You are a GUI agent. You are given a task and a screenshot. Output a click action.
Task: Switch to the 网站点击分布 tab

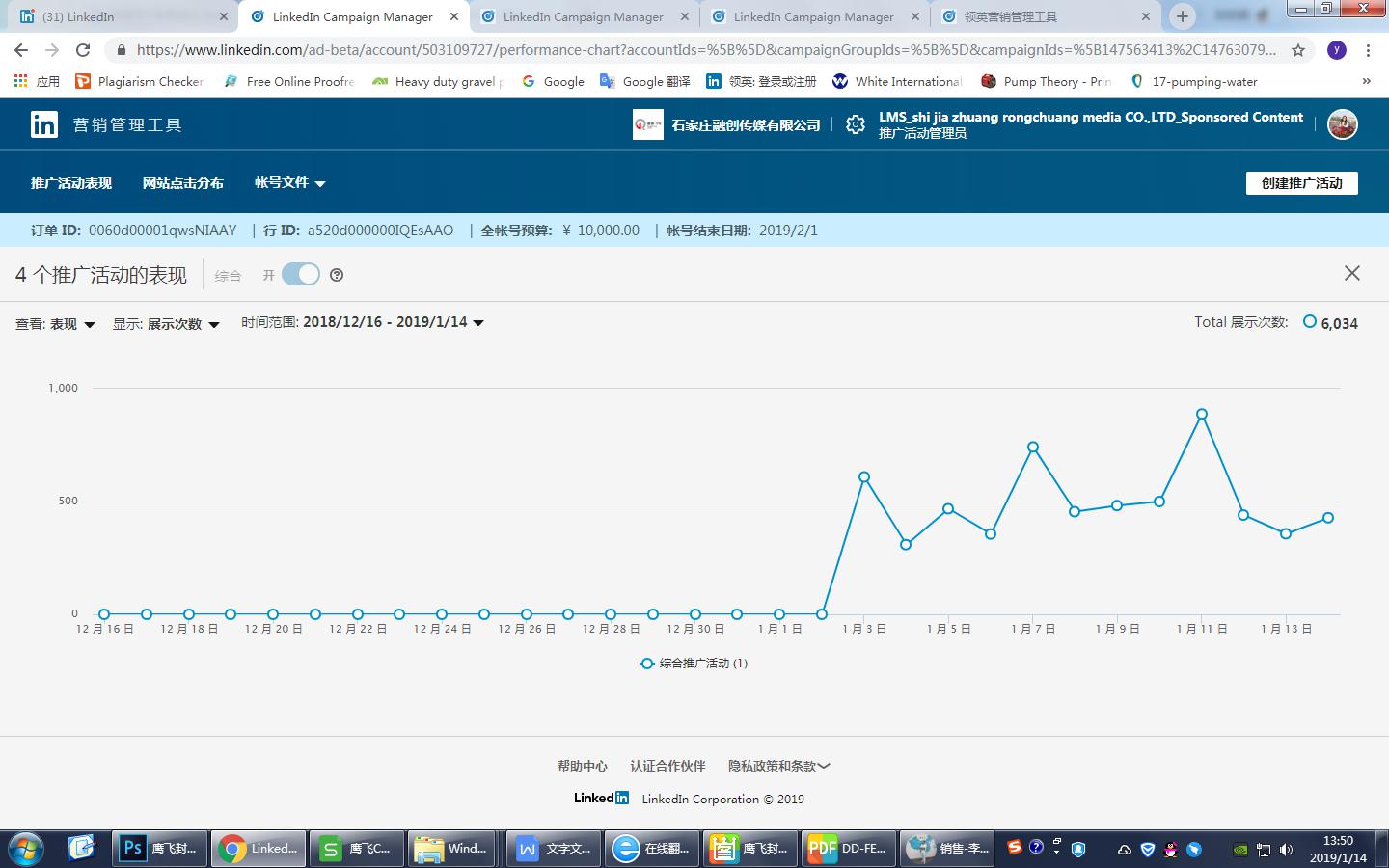182,183
